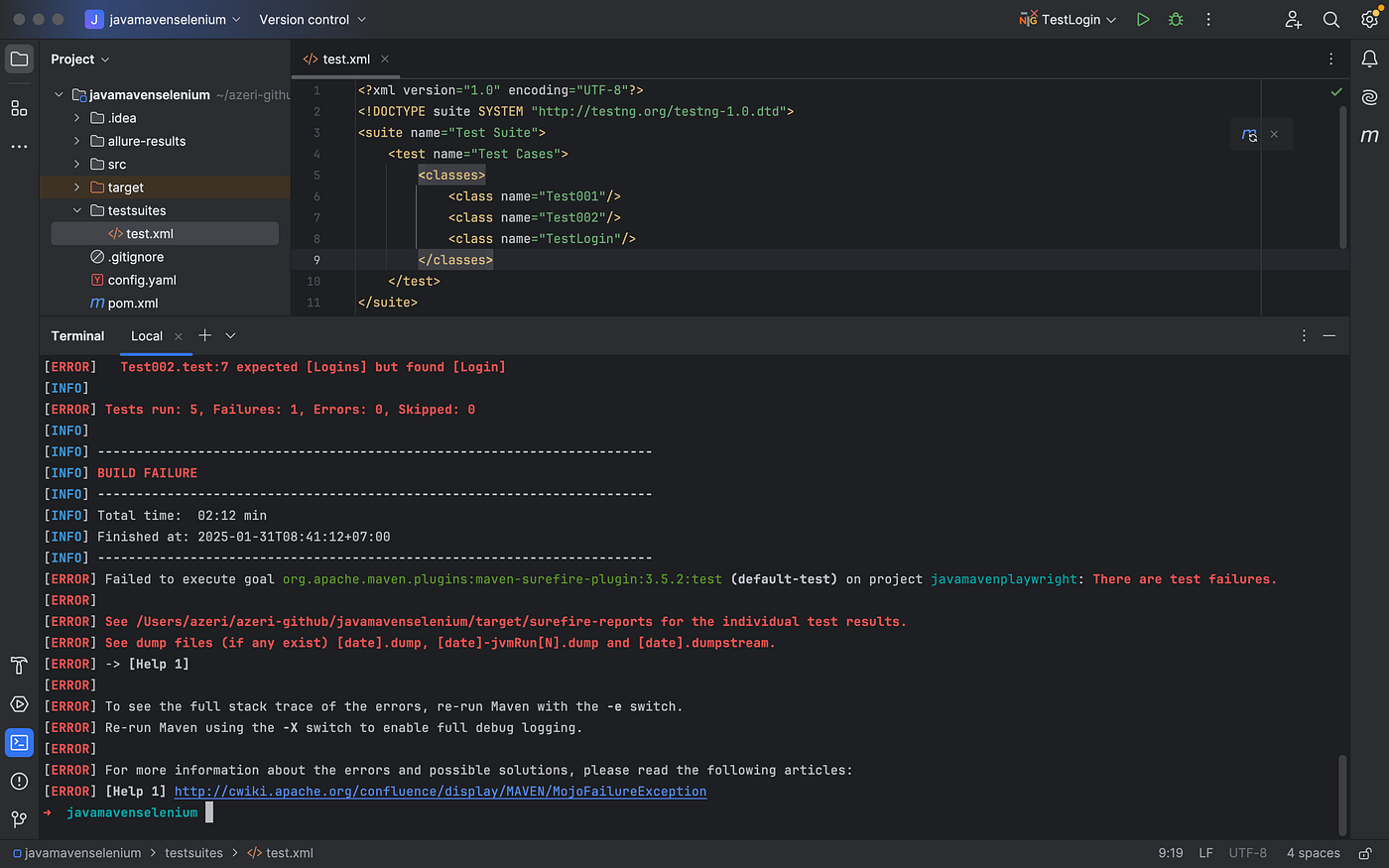Open the Structure tool window icon
The width and height of the screenshot is (1389, 868).
point(19,108)
